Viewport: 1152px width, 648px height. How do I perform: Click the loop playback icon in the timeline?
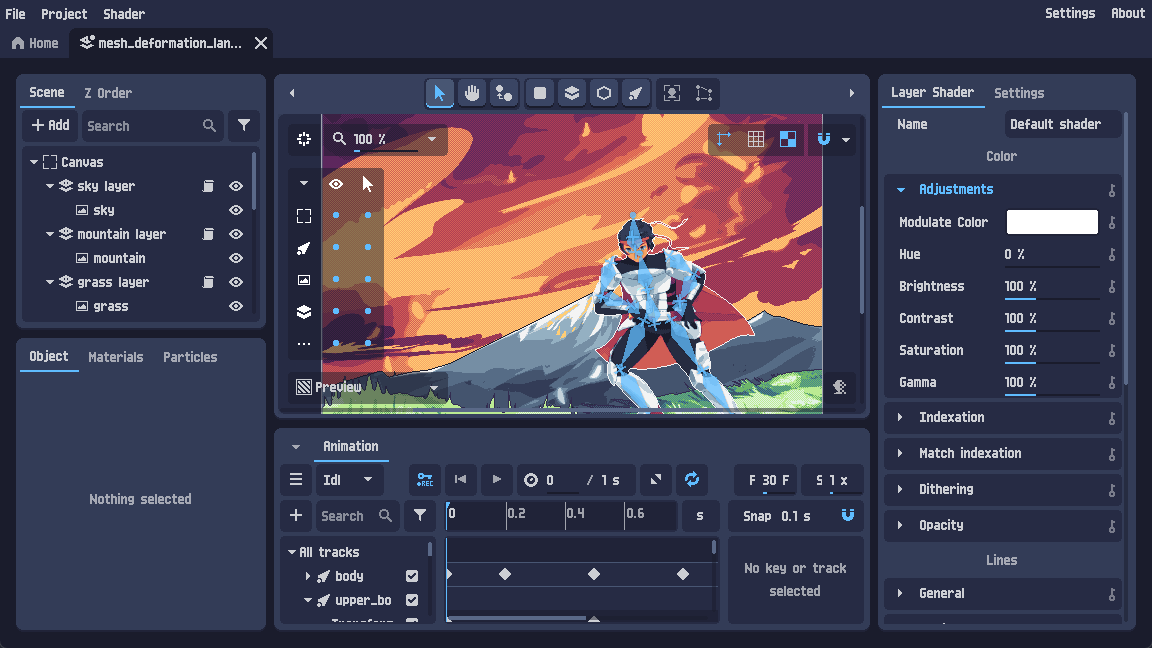692,480
